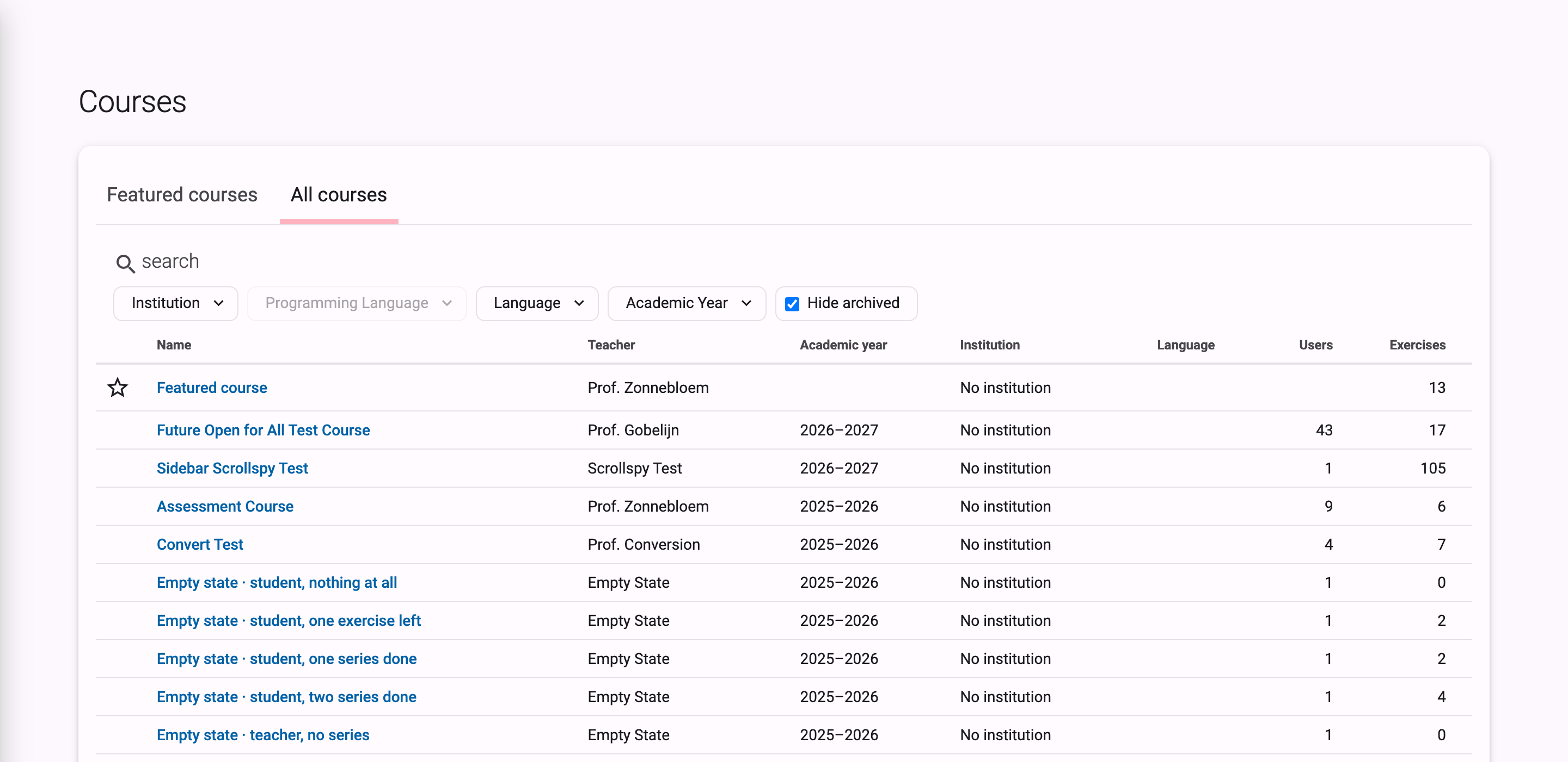Open the Convert Test course

click(200, 544)
